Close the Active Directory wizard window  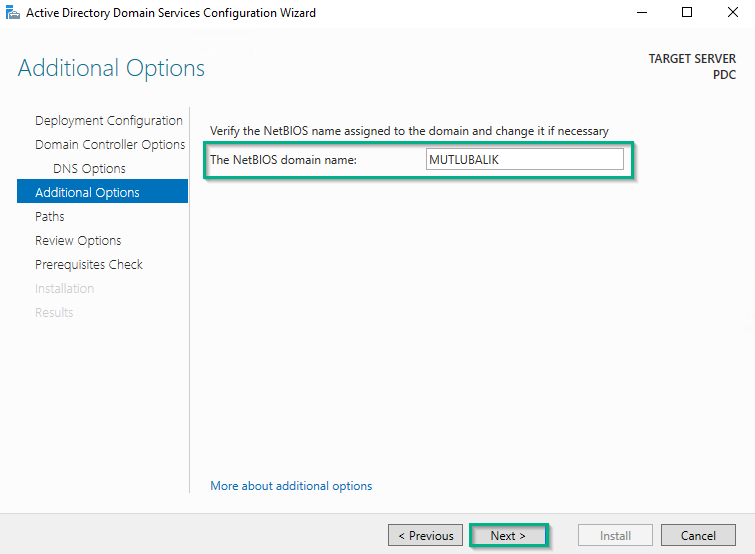point(732,13)
